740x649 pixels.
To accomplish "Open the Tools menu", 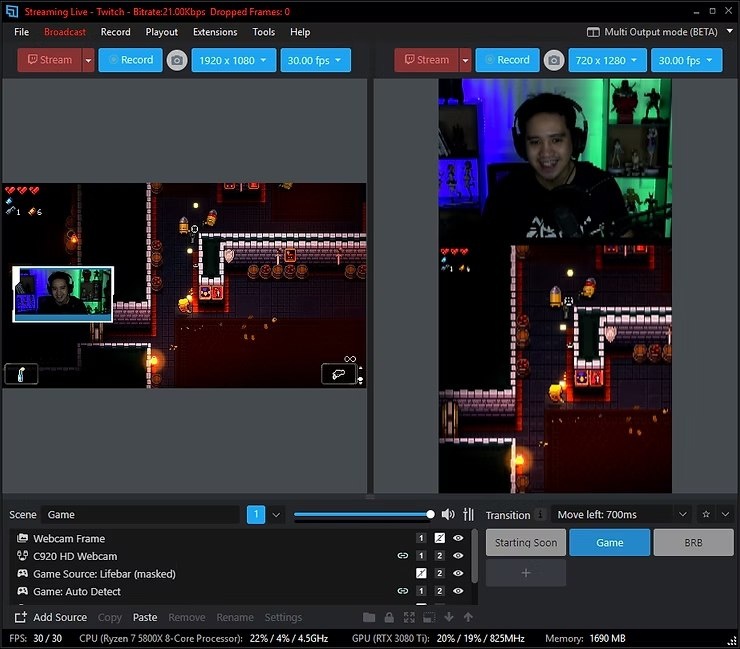I will pyautogui.click(x=263, y=32).
